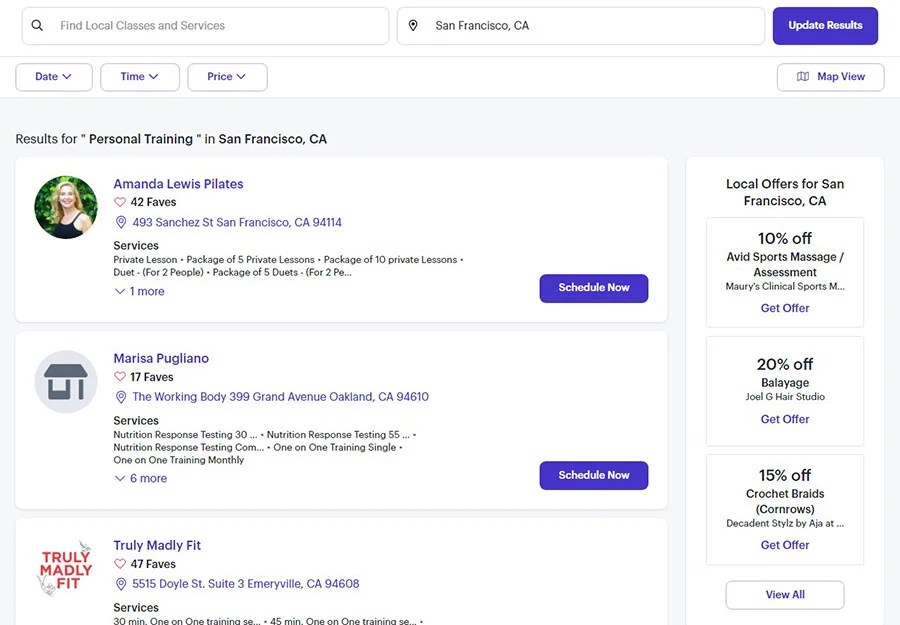Schedule Now with Marisa Pugliano
This screenshot has width=900, height=625.
[593, 475]
